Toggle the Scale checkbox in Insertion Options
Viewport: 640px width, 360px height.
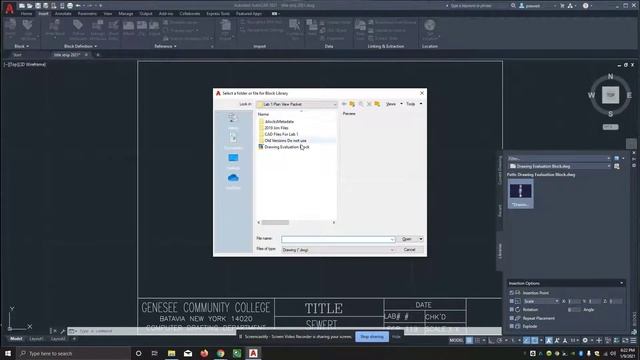pyautogui.click(x=511, y=301)
